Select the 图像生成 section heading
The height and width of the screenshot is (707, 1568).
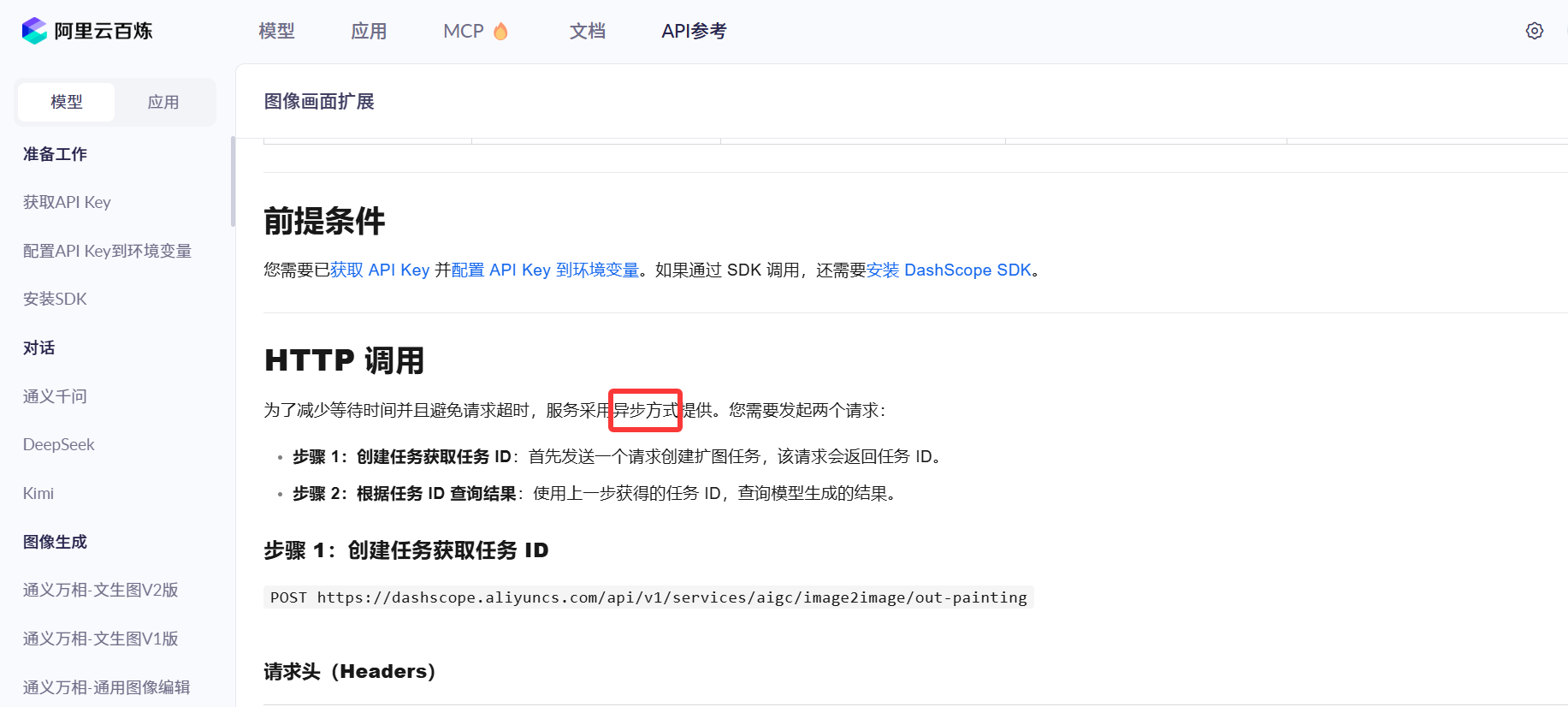pyautogui.click(x=55, y=542)
